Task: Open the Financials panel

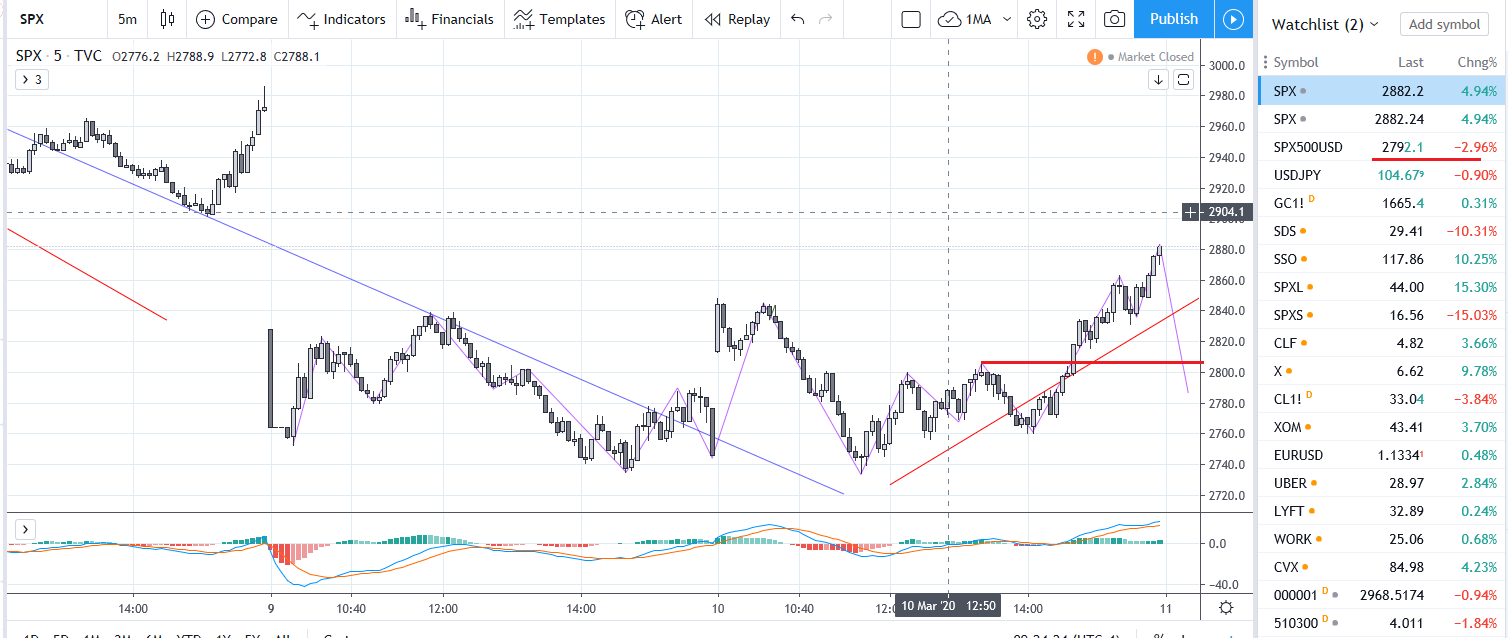Action: click(449, 19)
